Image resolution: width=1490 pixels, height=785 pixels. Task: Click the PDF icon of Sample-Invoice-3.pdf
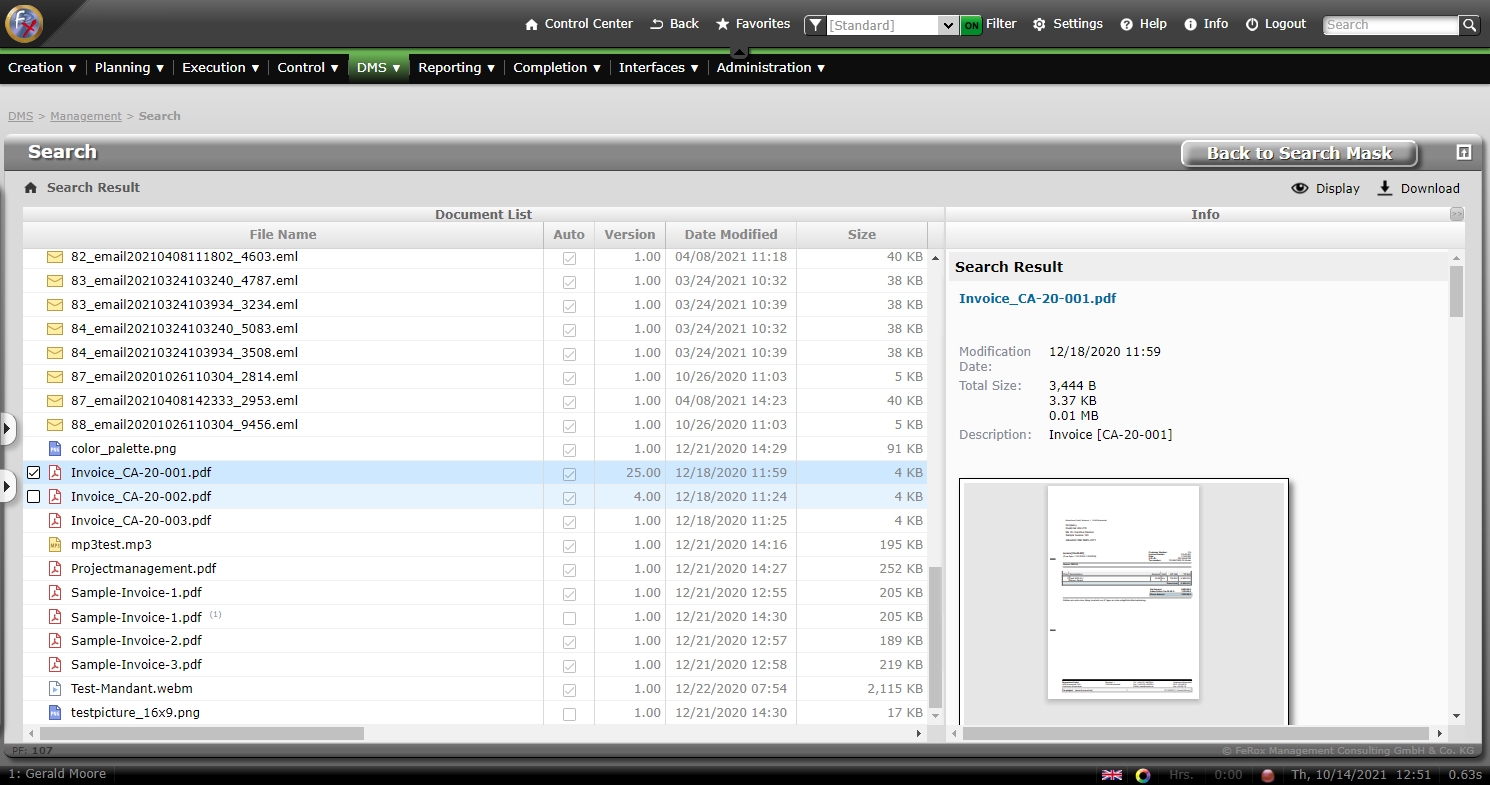[55, 665]
